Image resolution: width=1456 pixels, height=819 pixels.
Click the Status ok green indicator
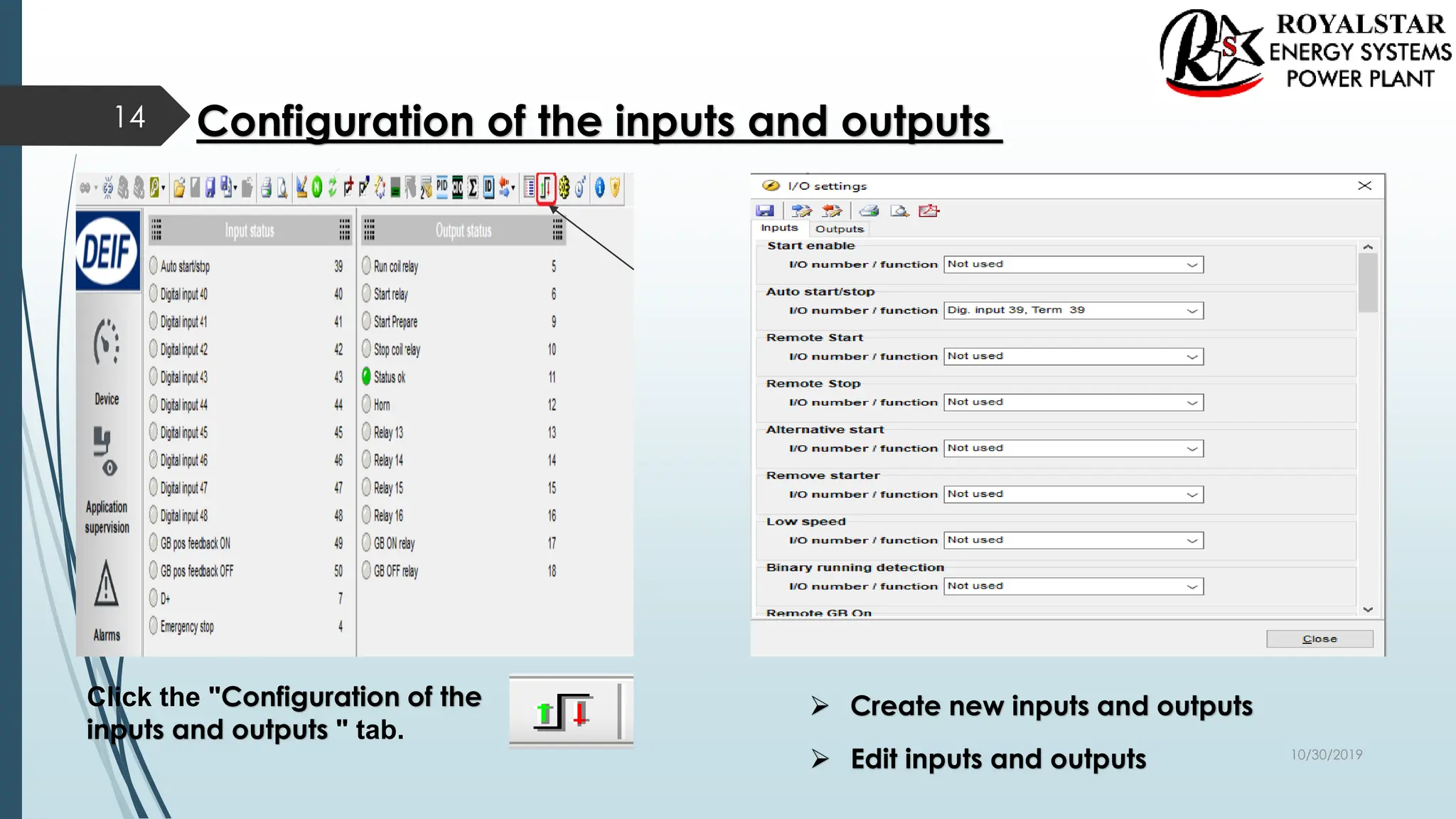point(367,377)
